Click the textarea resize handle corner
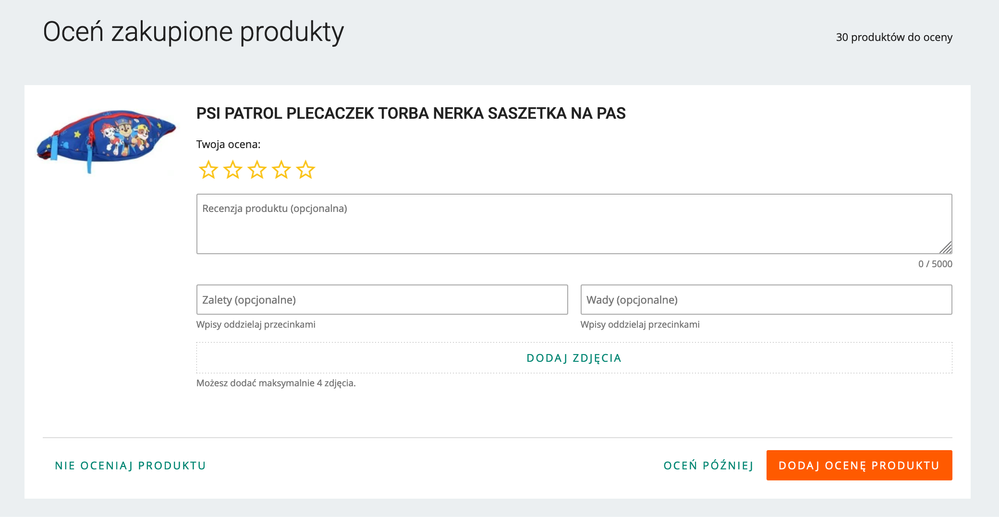999x518 pixels. (x=946, y=247)
